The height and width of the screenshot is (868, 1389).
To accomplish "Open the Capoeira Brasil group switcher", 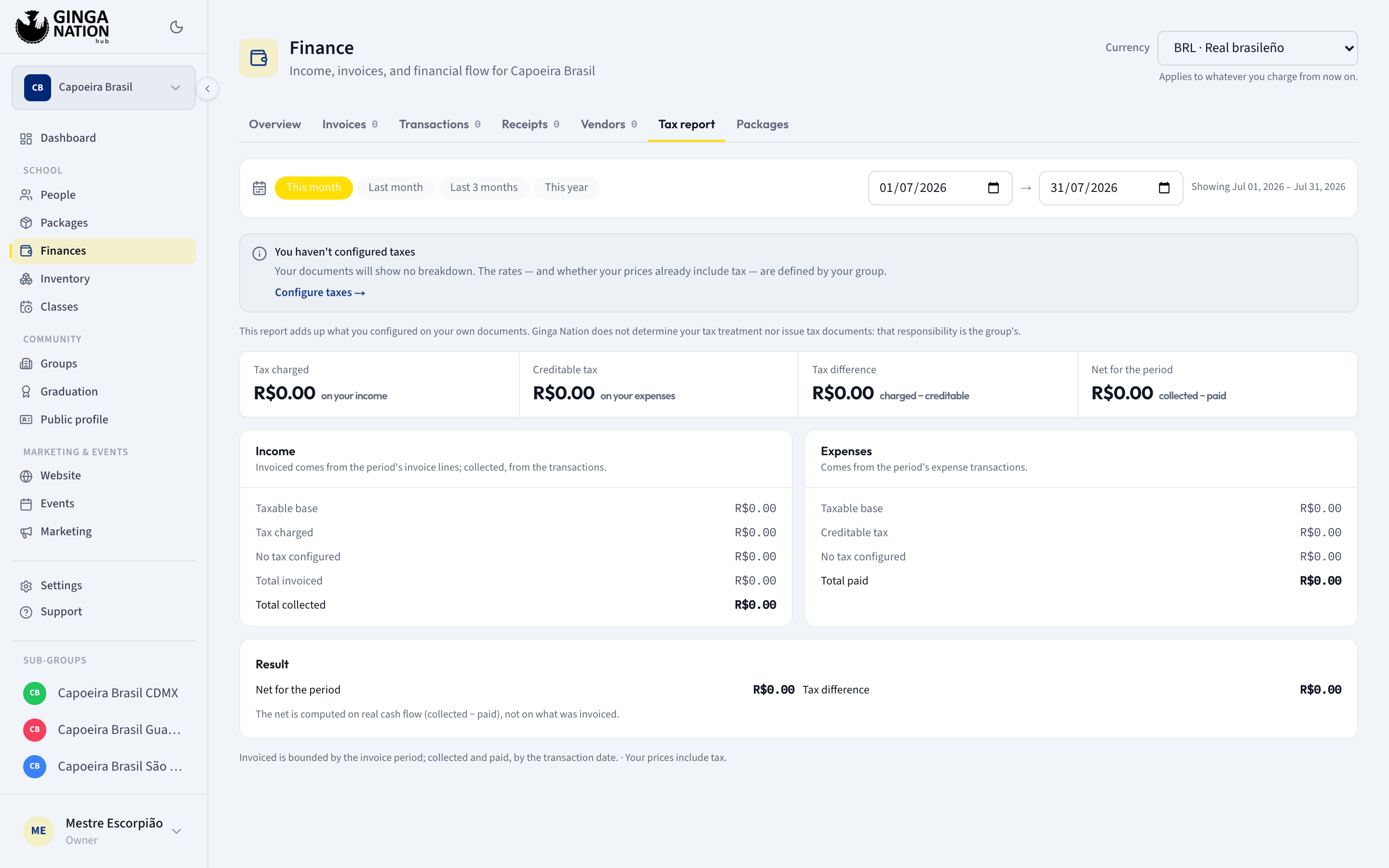I will tap(103, 87).
